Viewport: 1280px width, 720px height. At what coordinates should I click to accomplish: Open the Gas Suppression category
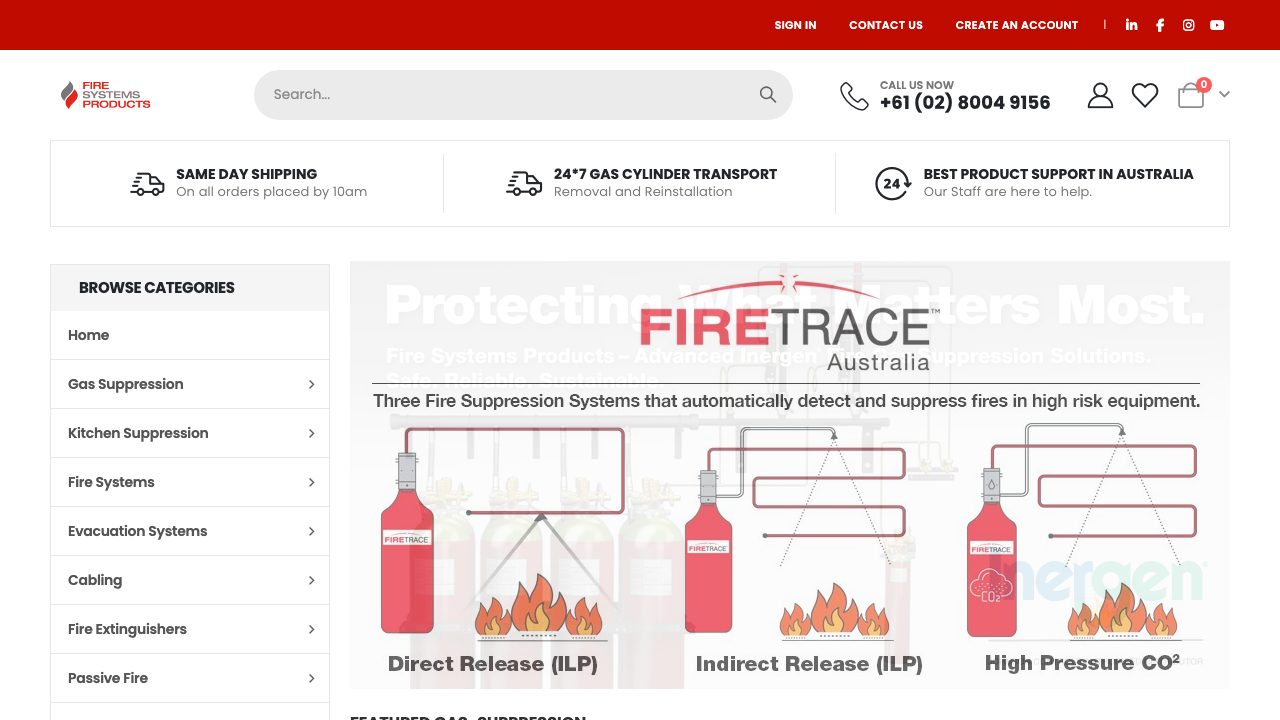point(126,384)
